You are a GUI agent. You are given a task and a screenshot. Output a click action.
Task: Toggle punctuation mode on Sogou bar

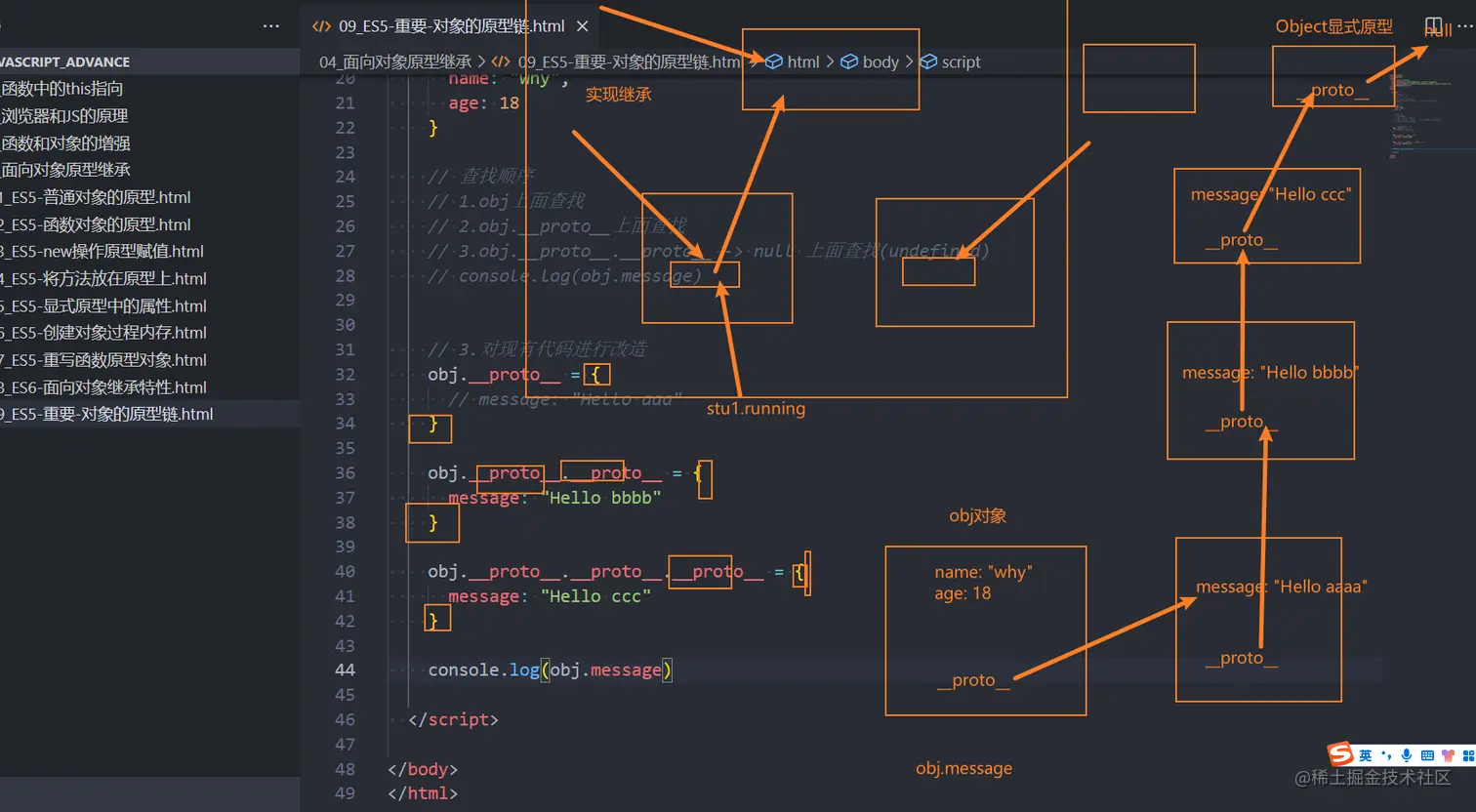tap(1385, 756)
